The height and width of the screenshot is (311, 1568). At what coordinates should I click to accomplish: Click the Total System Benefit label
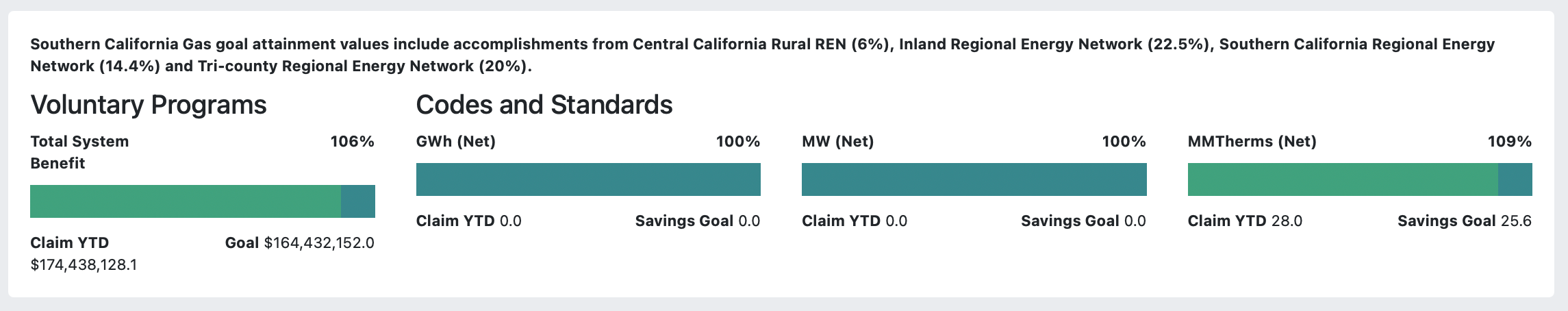pyautogui.click(x=79, y=152)
